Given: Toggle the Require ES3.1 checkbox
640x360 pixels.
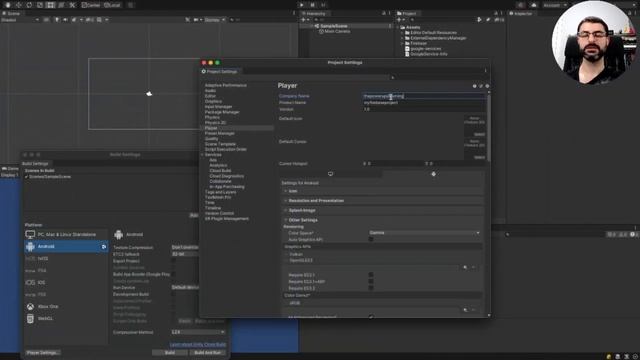Looking at the screenshot, I should point(371,275).
